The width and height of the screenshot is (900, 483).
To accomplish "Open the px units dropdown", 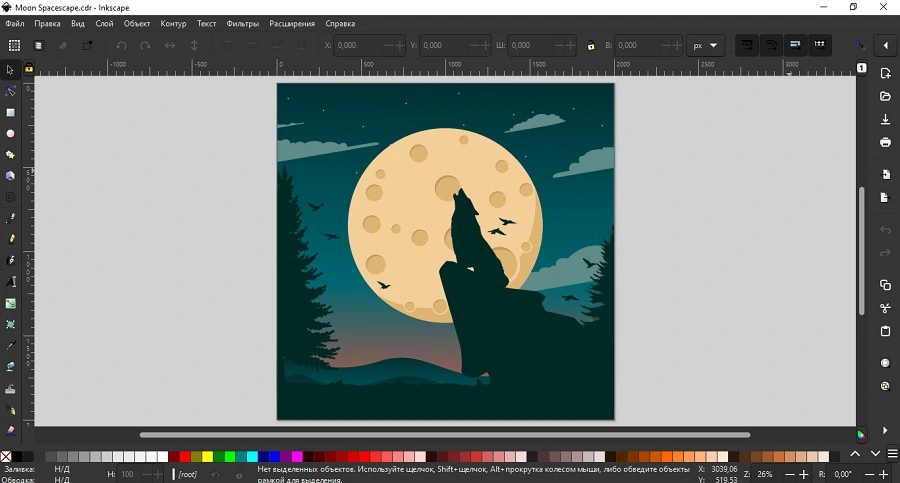I will tap(705, 45).
